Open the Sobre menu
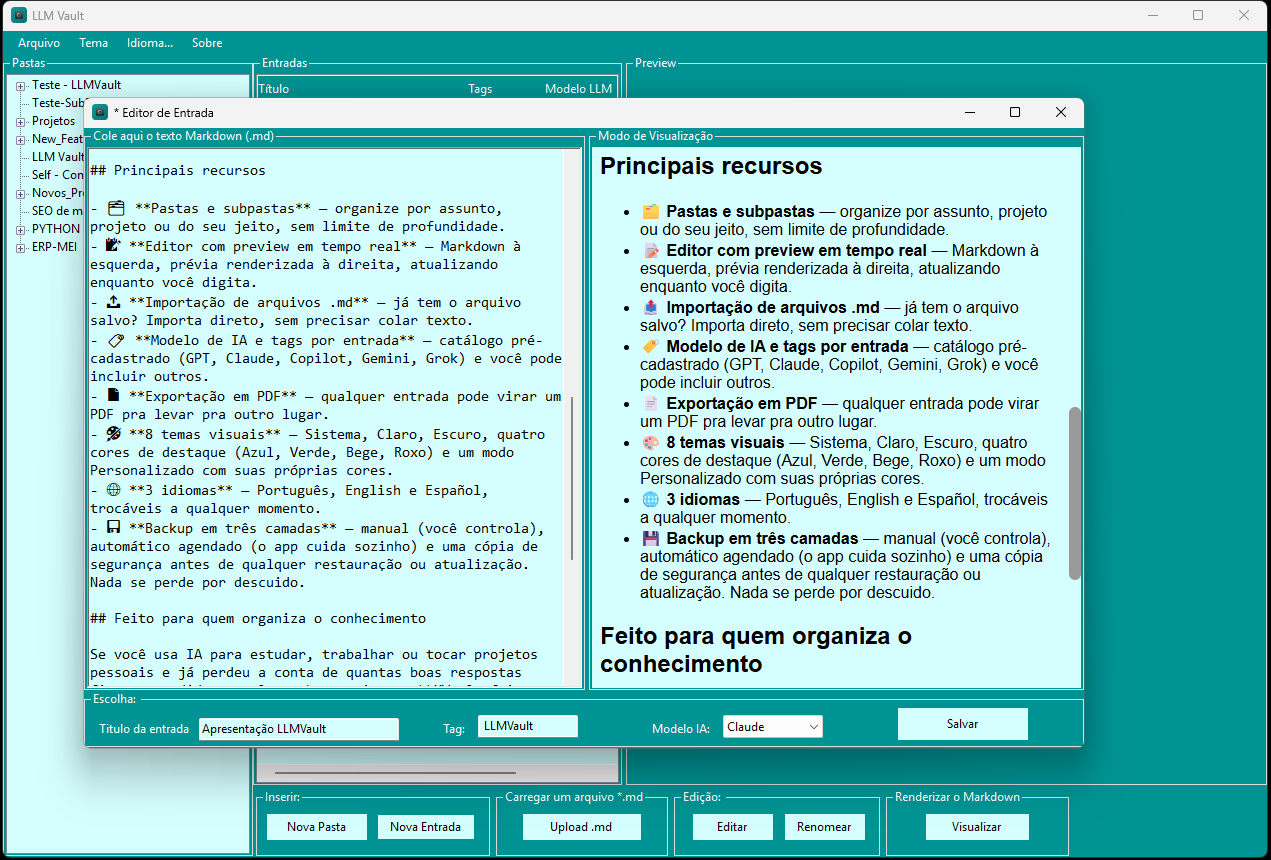The image size is (1271, 860). 207,43
